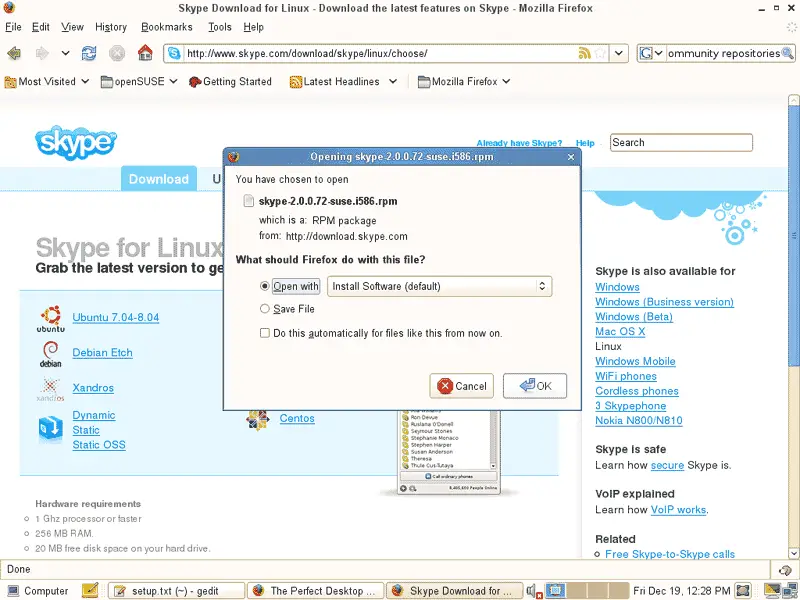Open the search engine selector dropdown
800x600 pixels.
(x=652, y=53)
